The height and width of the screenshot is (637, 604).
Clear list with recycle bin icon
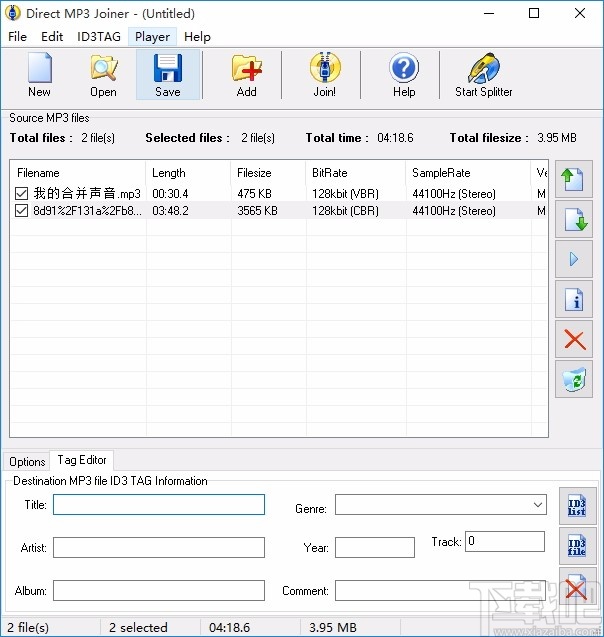[x=574, y=379]
